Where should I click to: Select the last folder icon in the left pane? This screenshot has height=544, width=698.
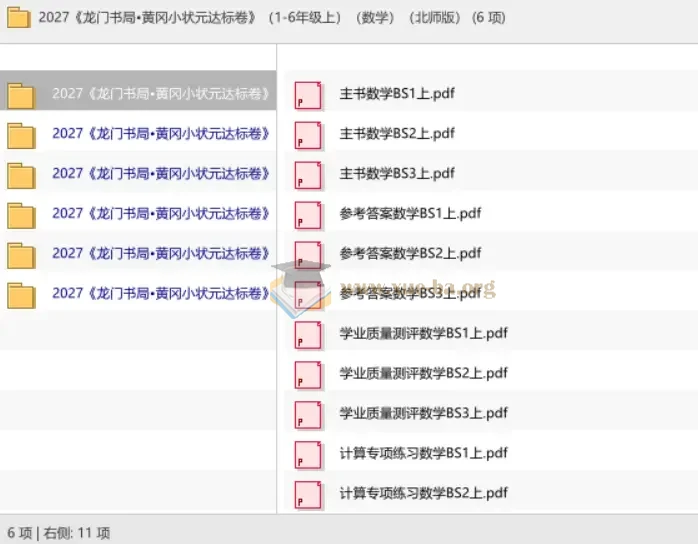pos(21,296)
